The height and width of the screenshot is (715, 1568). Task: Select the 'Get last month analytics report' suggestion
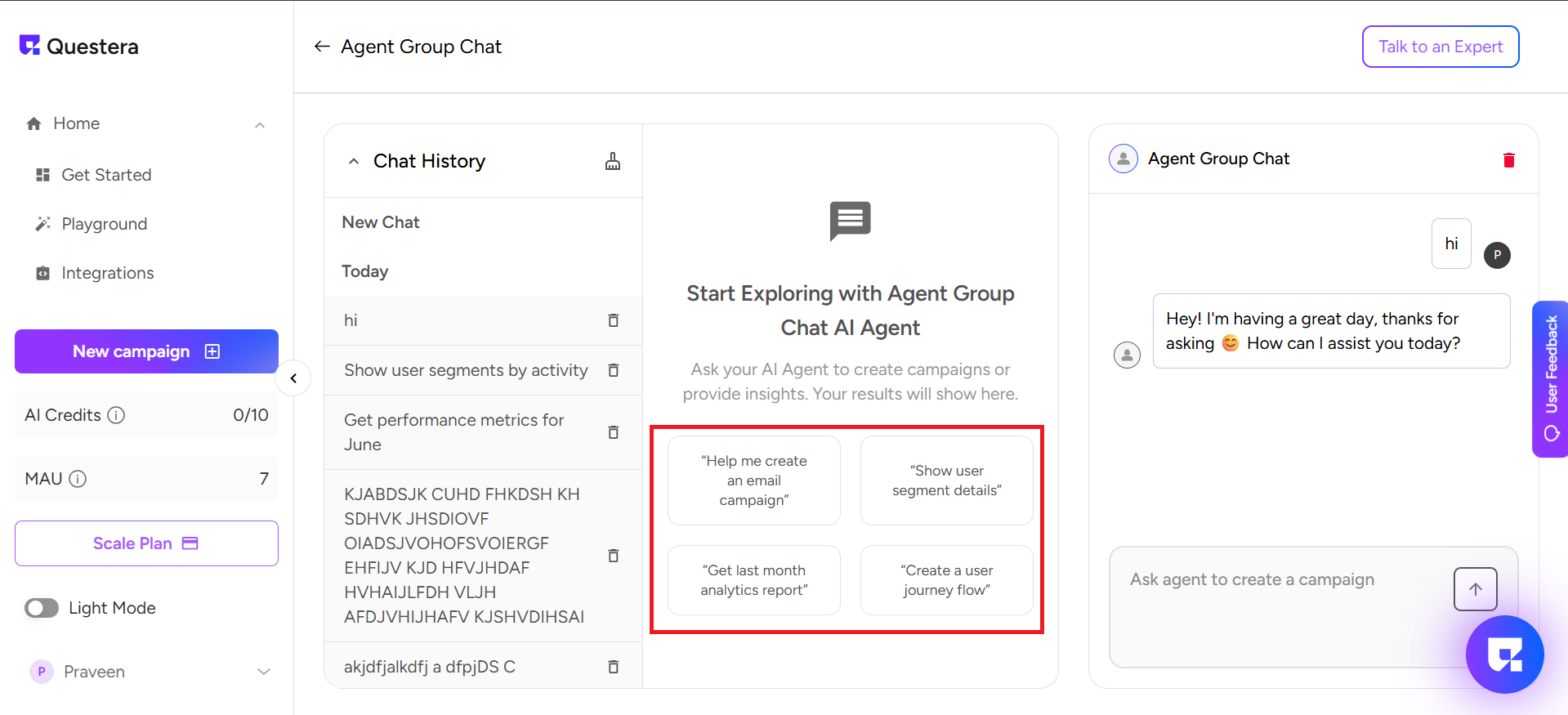[x=753, y=580]
